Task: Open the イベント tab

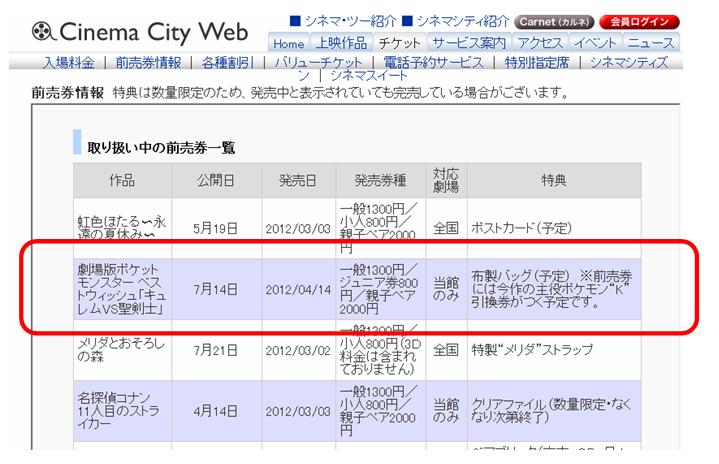Action: coord(595,43)
